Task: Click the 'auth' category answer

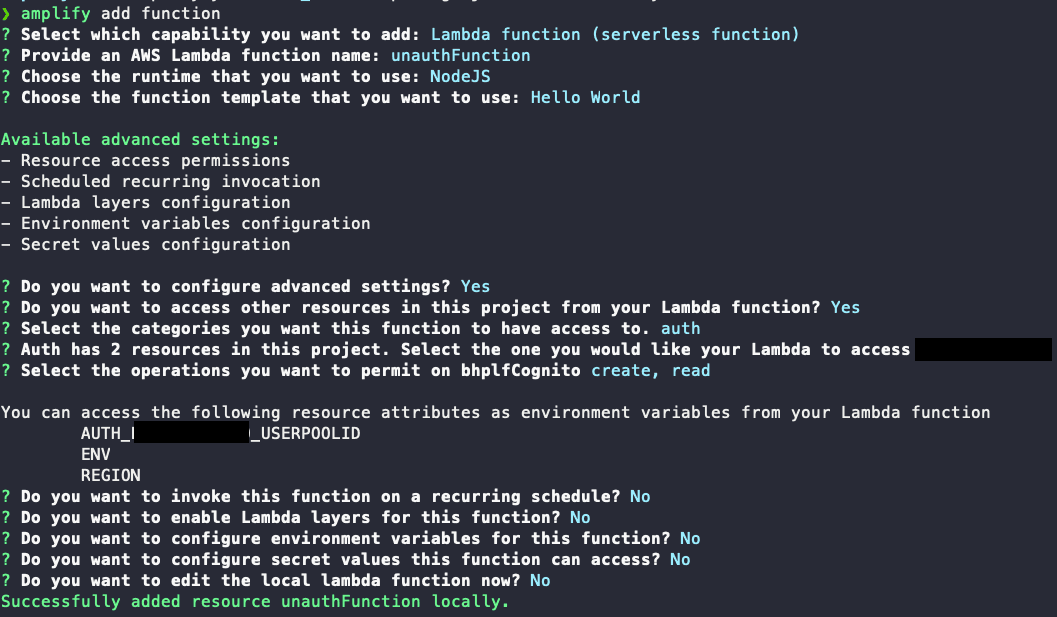Action: coord(680,328)
